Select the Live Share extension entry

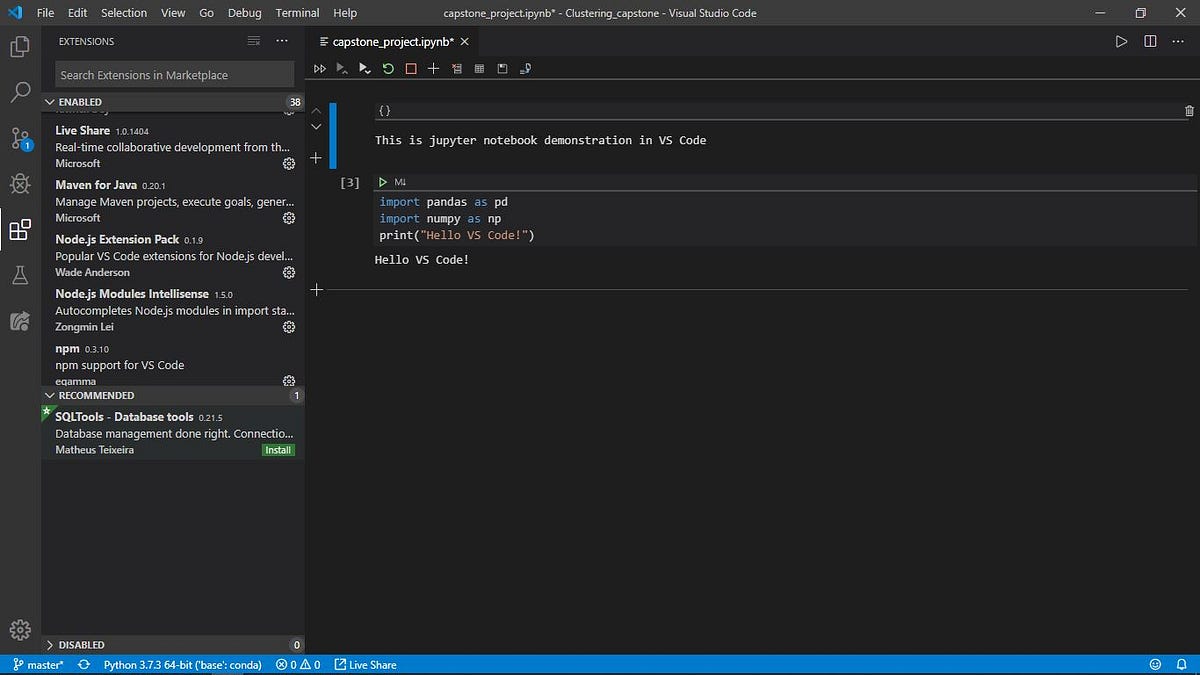(x=173, y=147)
